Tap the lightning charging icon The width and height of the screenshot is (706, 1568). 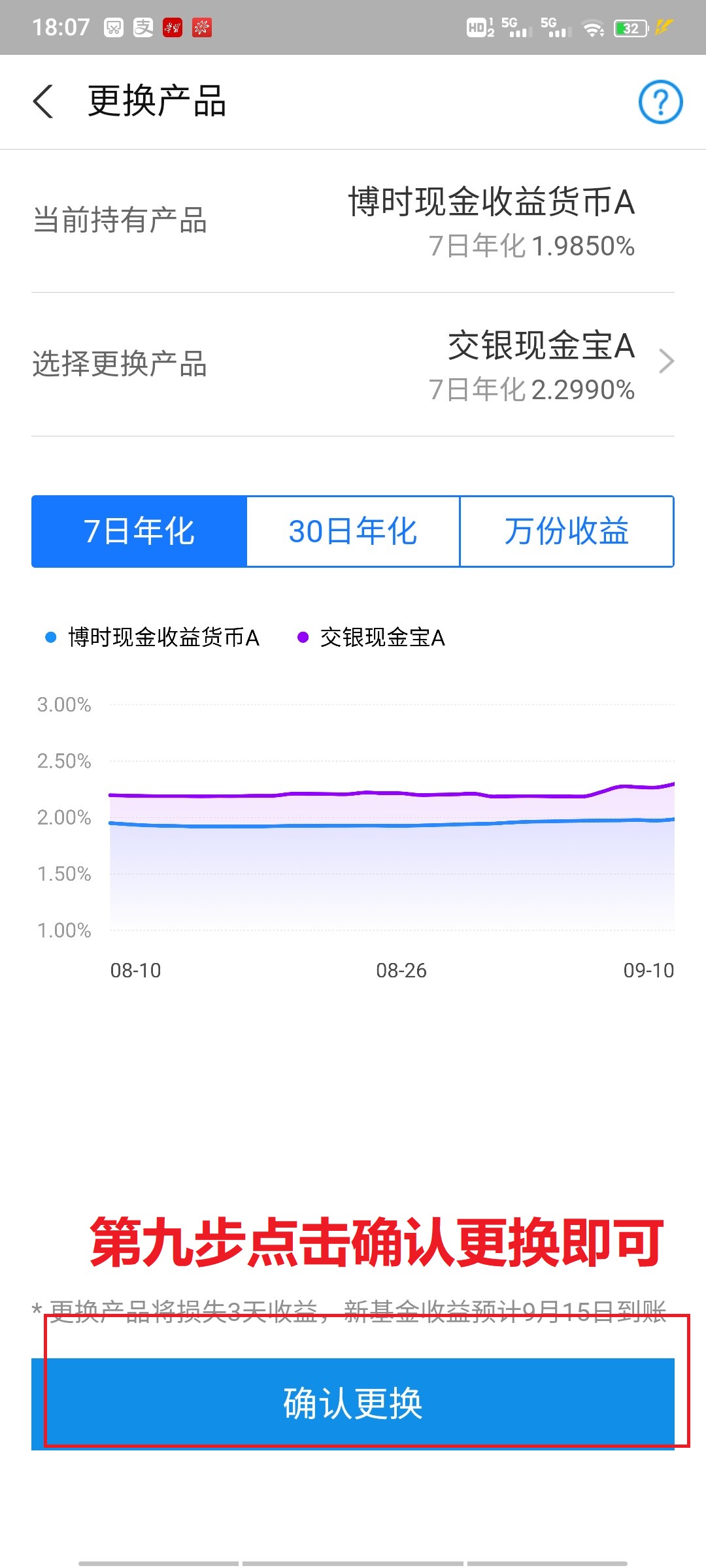tap(663, 27)
